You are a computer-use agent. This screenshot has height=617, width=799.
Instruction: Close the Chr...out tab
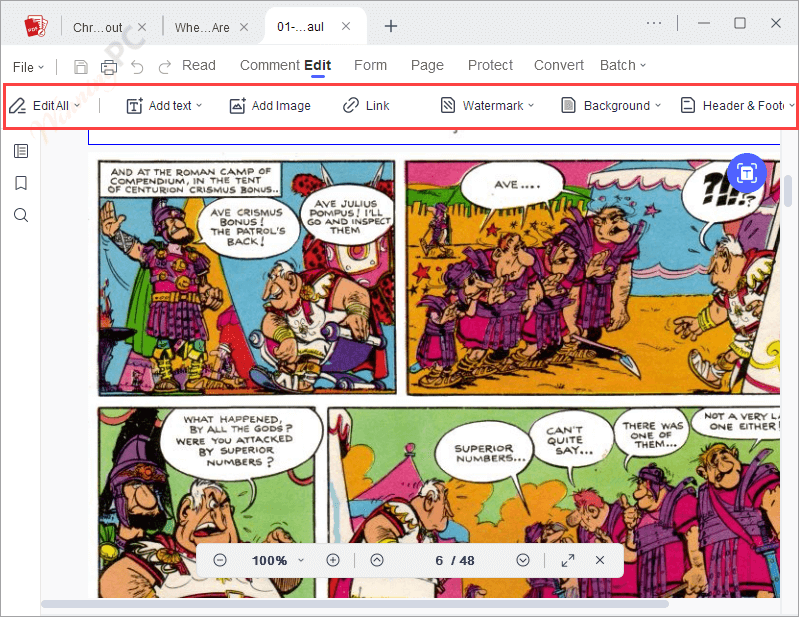pyautogui.click(x=142, y=27)
